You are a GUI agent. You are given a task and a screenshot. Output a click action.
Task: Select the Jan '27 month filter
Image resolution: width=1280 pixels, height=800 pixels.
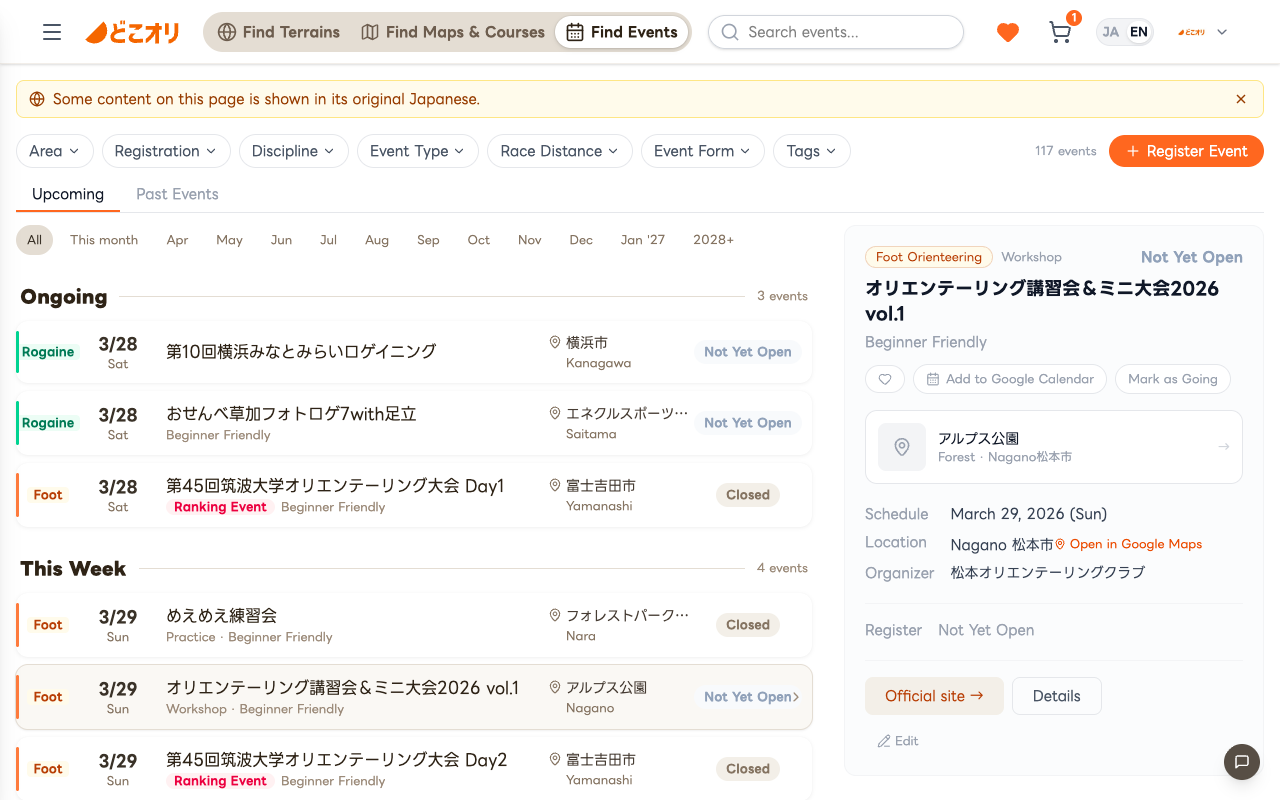[642, 240]
